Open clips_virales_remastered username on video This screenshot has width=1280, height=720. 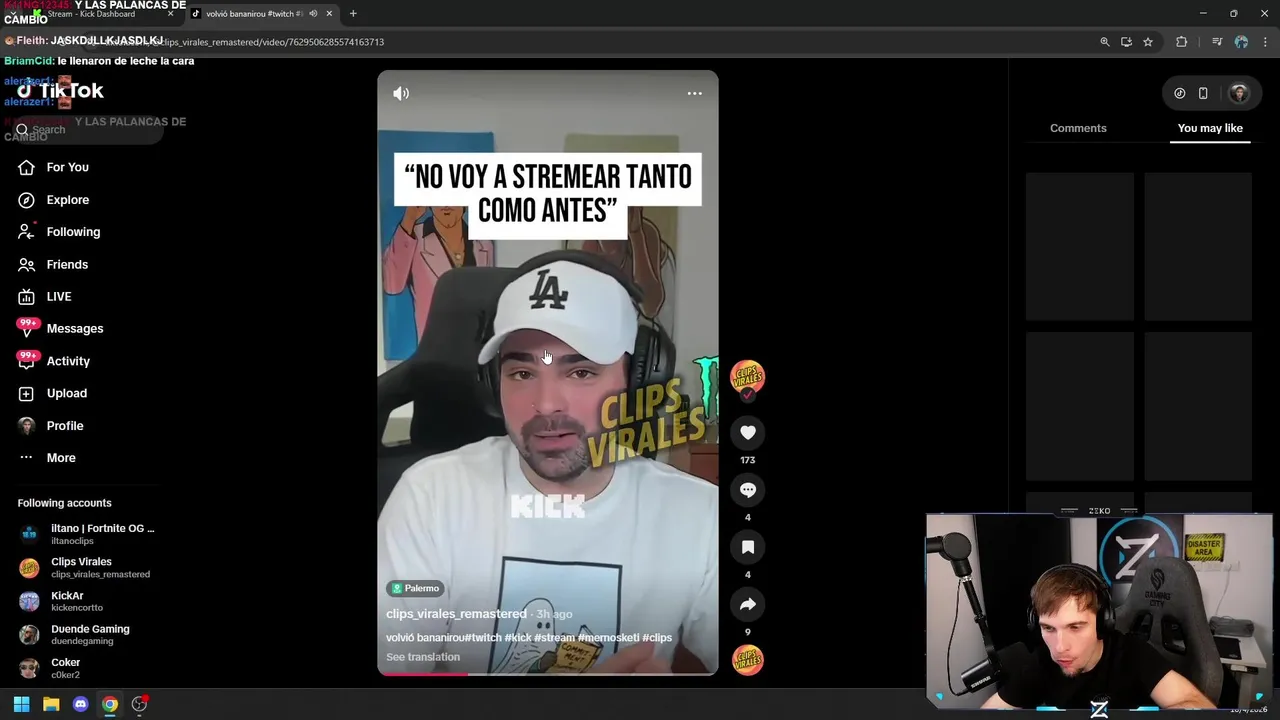point(456,614)
